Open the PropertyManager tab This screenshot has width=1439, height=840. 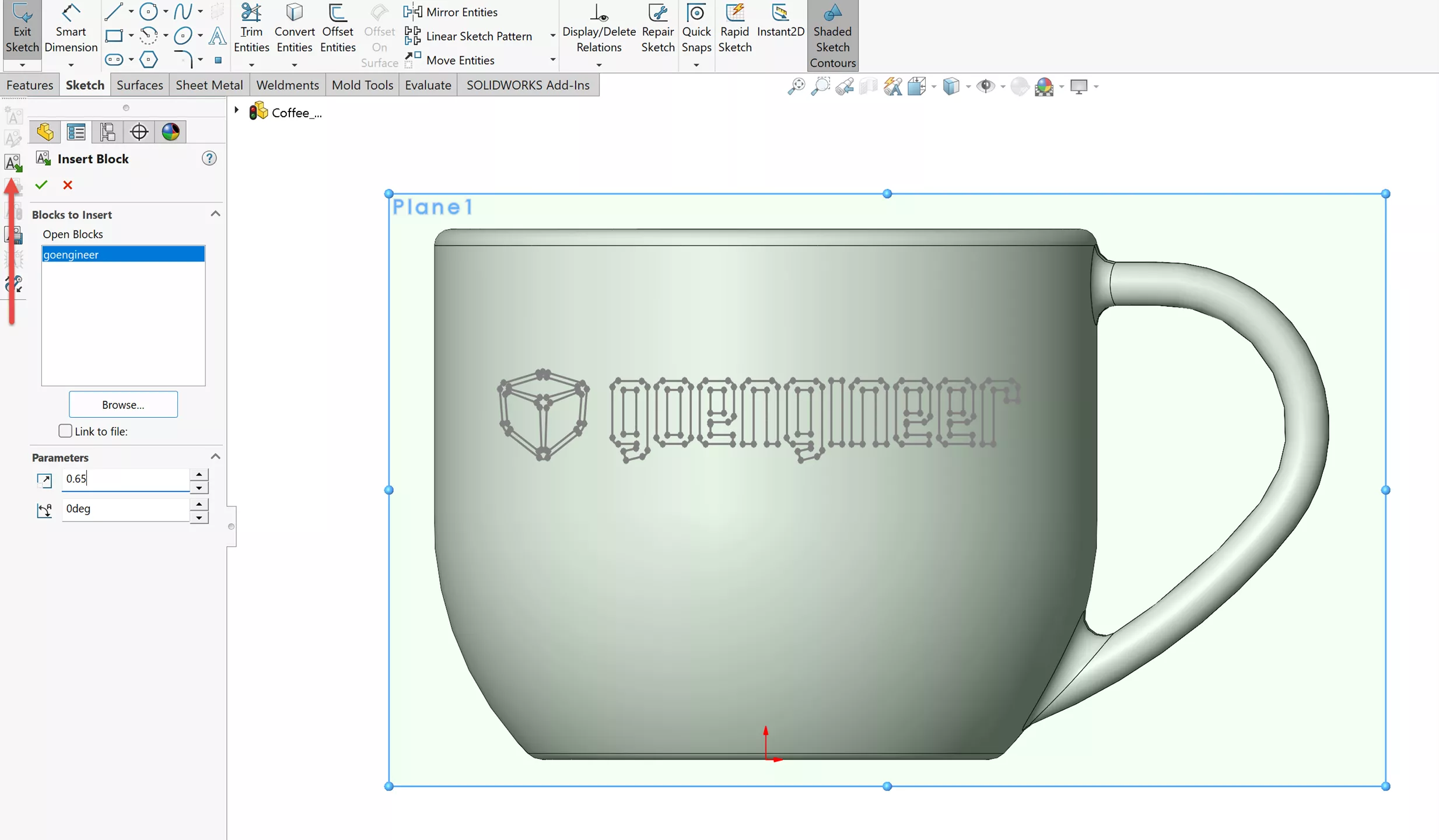[76, 132]
